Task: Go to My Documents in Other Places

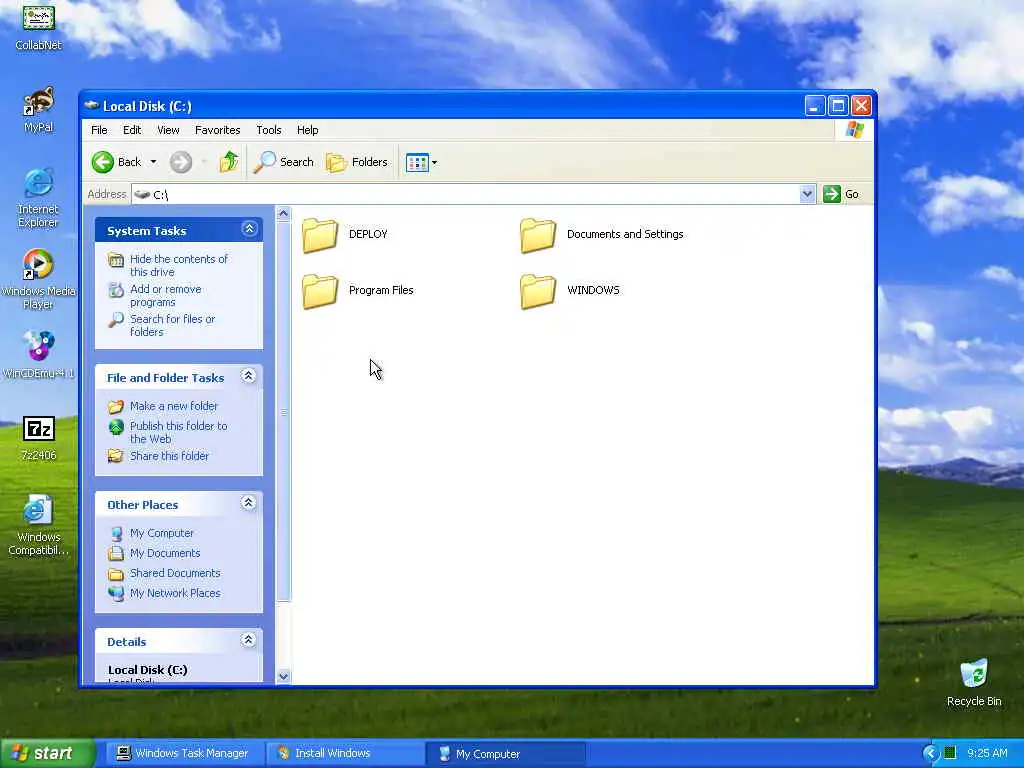Action: tap(165, 553)
